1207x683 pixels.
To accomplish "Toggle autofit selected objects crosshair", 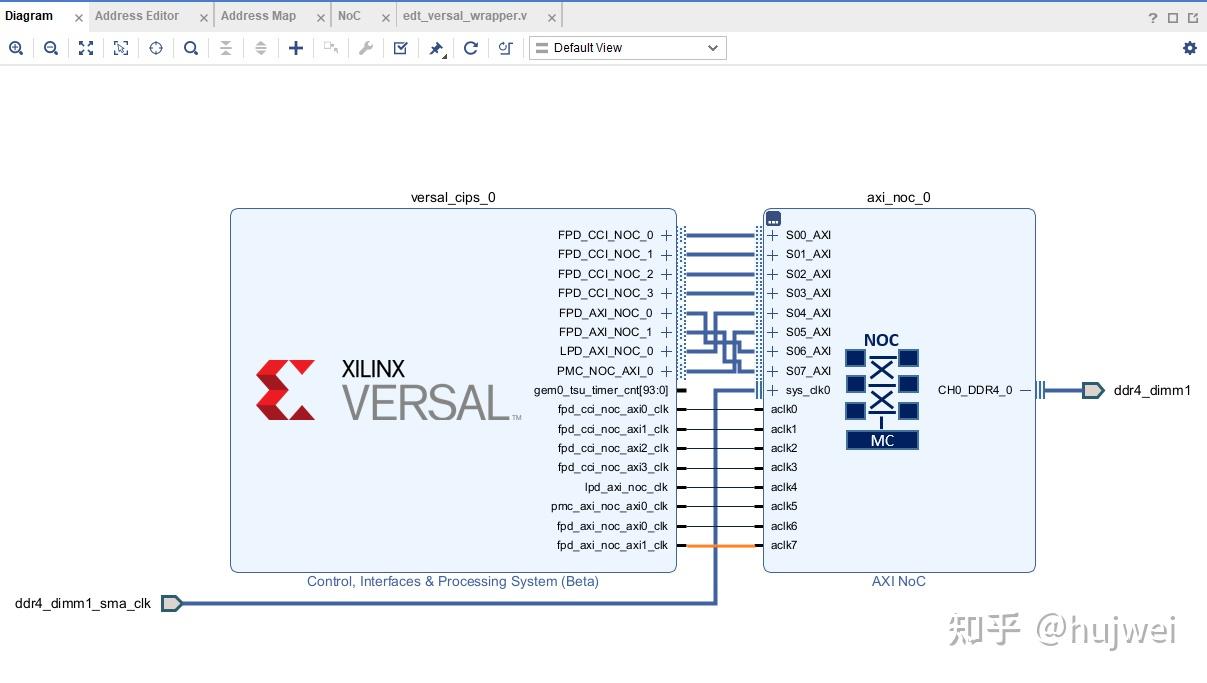I will click(156, 47).
